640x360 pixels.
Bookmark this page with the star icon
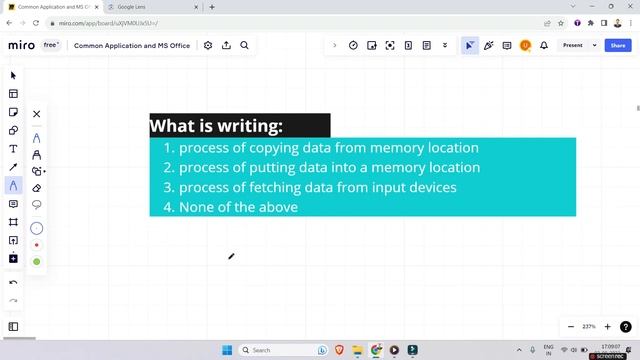click(x=561, y=23)
